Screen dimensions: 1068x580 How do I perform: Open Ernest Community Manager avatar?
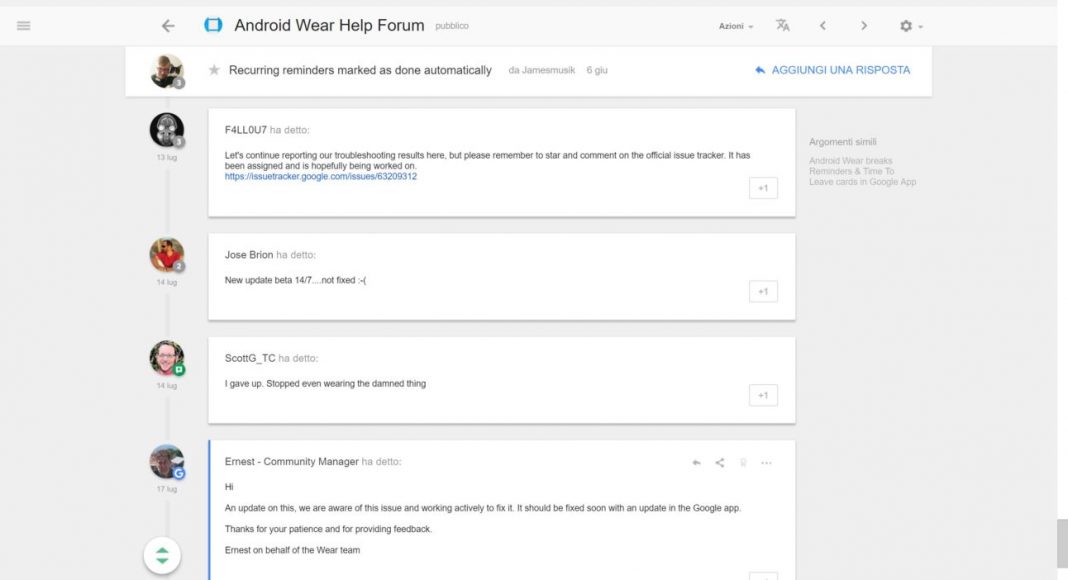pyautogui.click(x=167, y=462)
